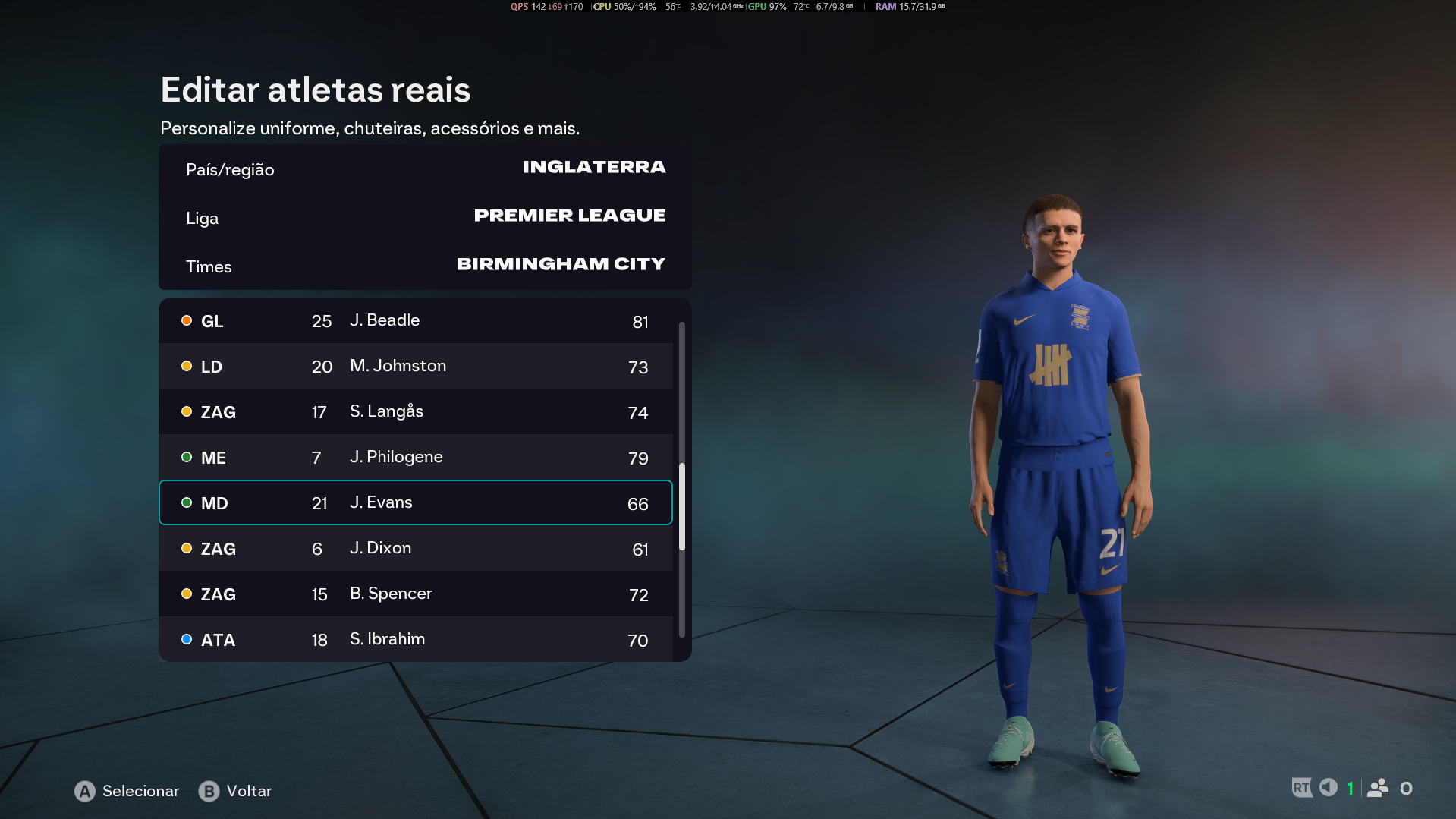Open the País/região selector showing Inglaterra
Image resolution: width=1456 pixels, height=819 pixels.
coord(425,169)
